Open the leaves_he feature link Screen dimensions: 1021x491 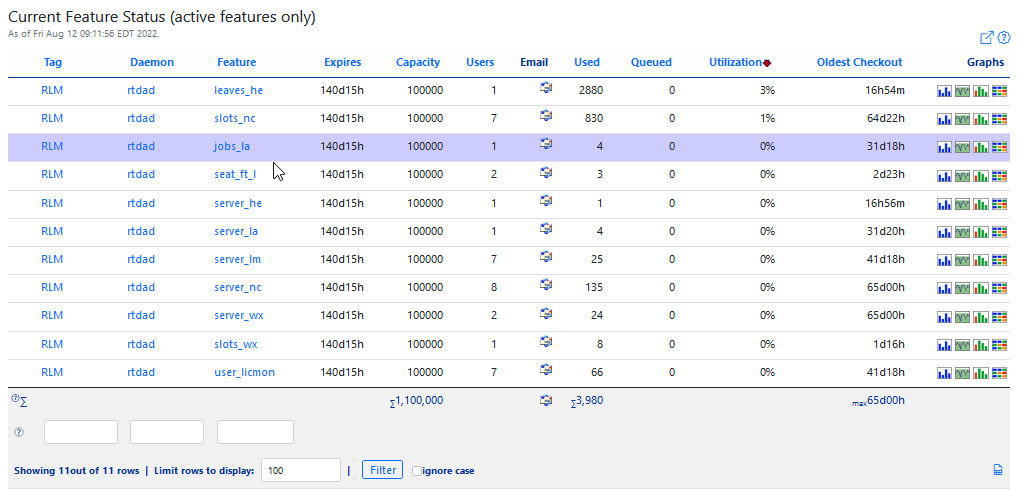pos(238,91)
